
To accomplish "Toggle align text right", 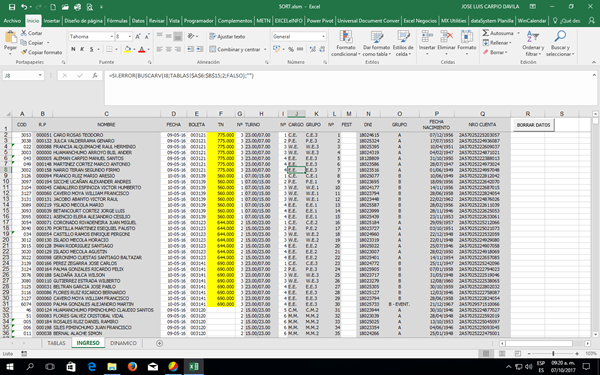I will click(178, 49).
